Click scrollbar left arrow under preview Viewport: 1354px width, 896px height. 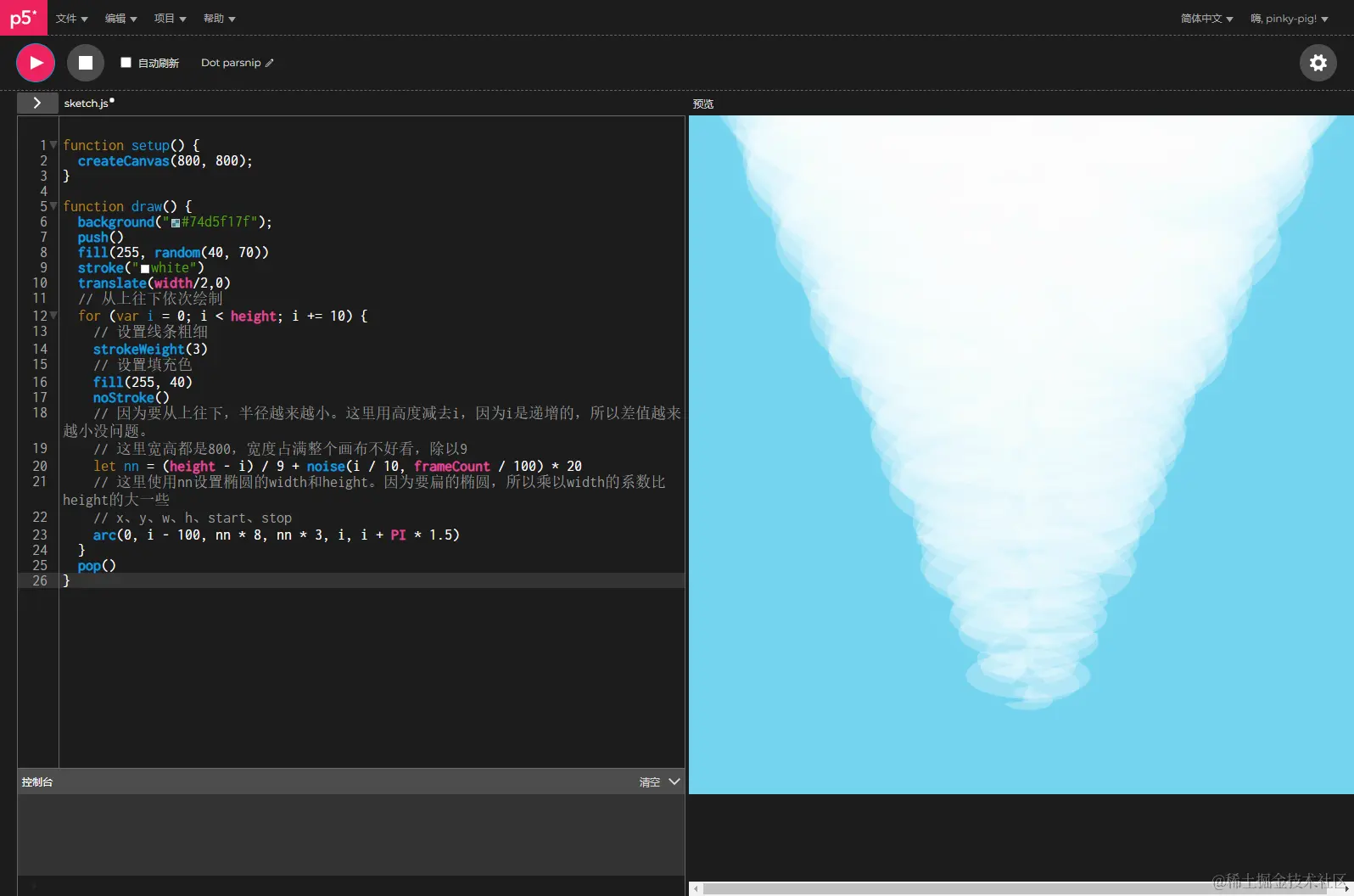click(696, 888)
